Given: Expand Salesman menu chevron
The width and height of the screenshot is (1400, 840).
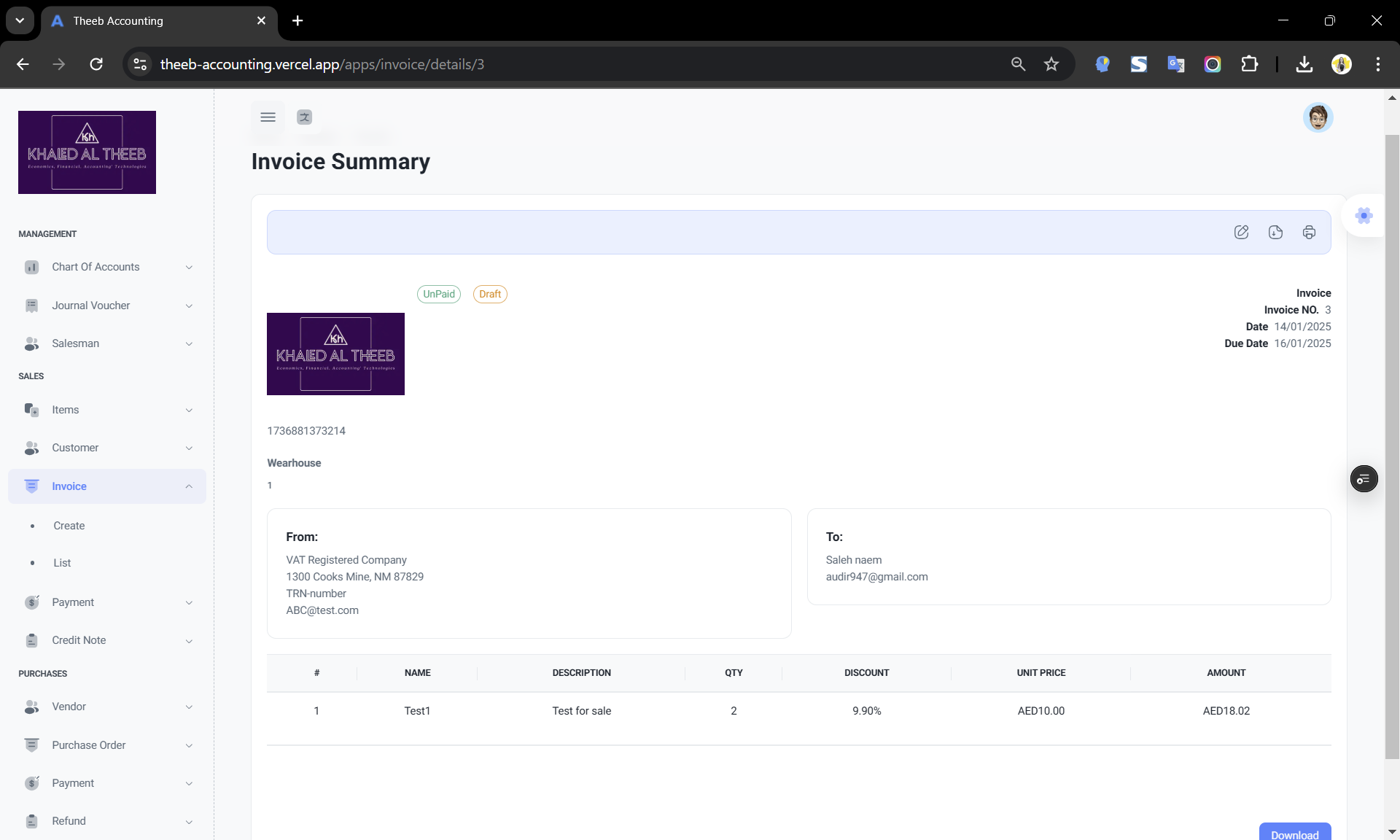Looking at the screenshot, I should tap(189, 343).
